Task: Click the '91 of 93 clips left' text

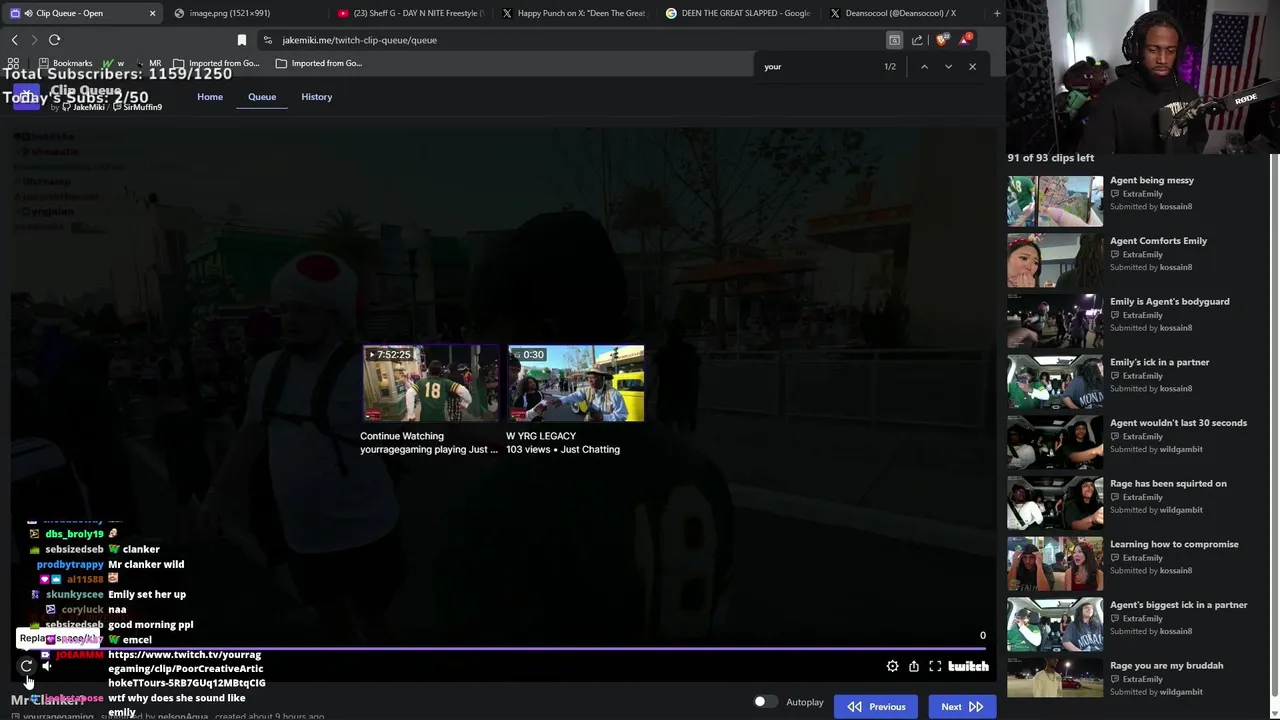Action: pos(1051,158)
